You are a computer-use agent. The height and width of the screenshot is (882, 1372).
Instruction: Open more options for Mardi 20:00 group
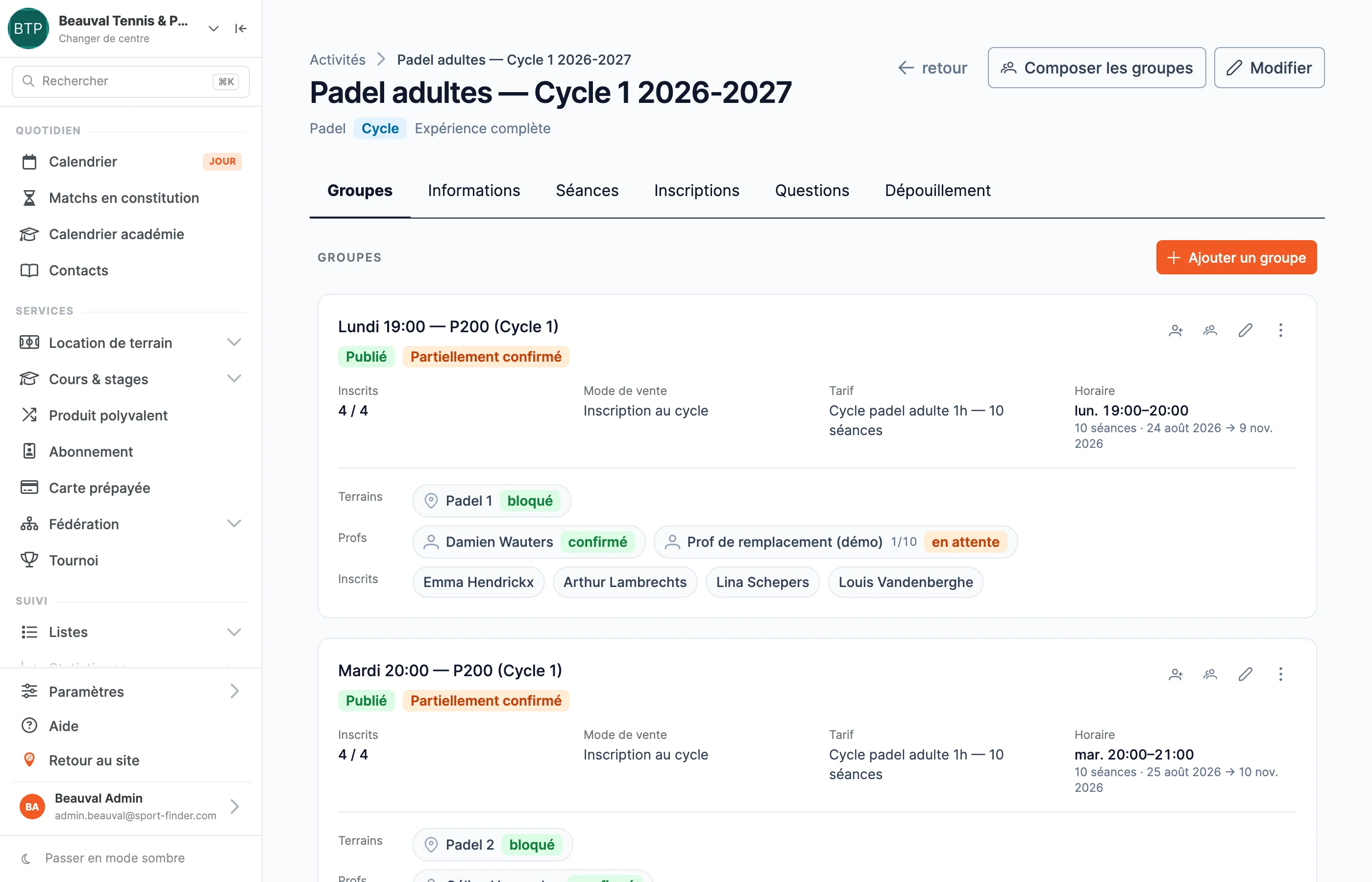tap(1280, 674)
